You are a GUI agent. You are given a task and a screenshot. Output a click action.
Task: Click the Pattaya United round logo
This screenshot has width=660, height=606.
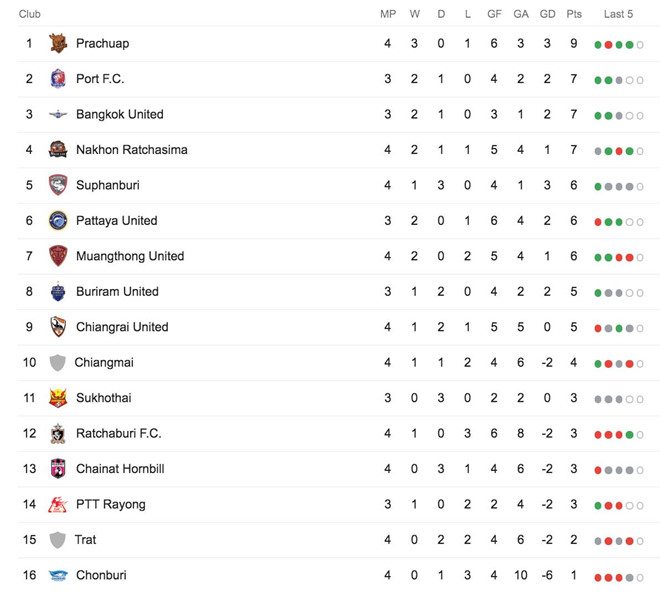[x=58, y=221]
